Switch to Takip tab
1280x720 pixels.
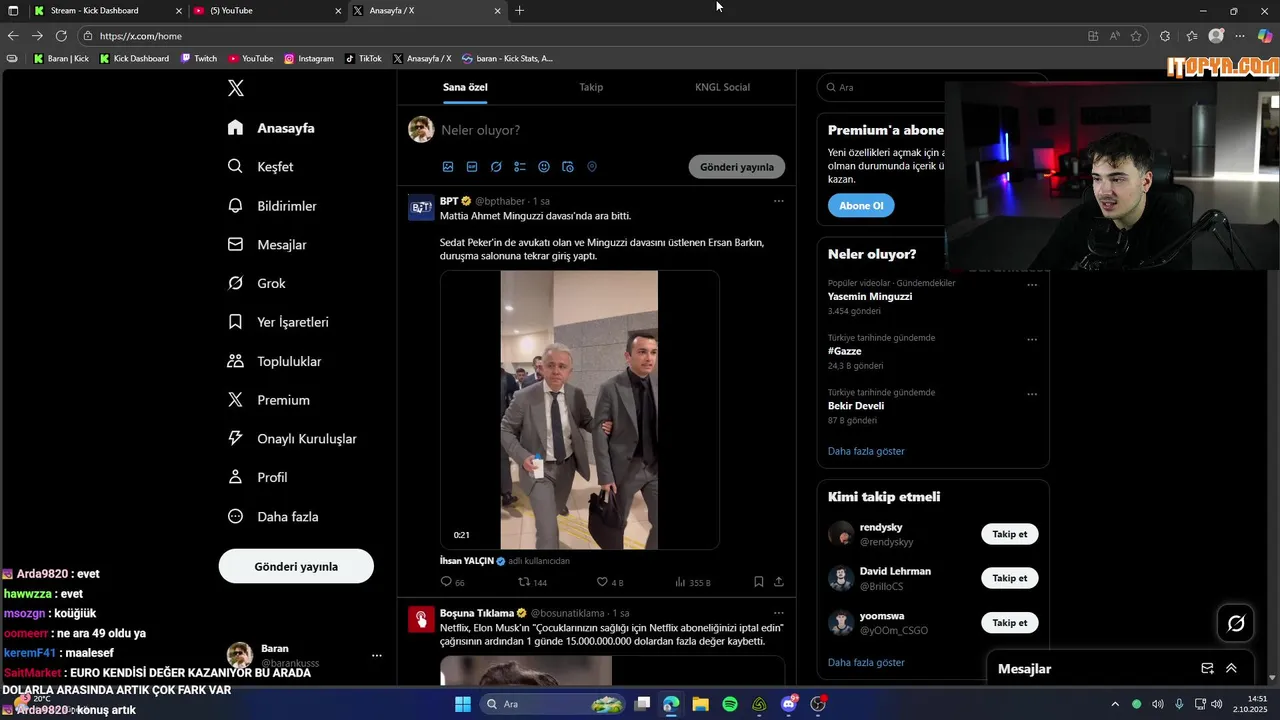tap(591, 87)
